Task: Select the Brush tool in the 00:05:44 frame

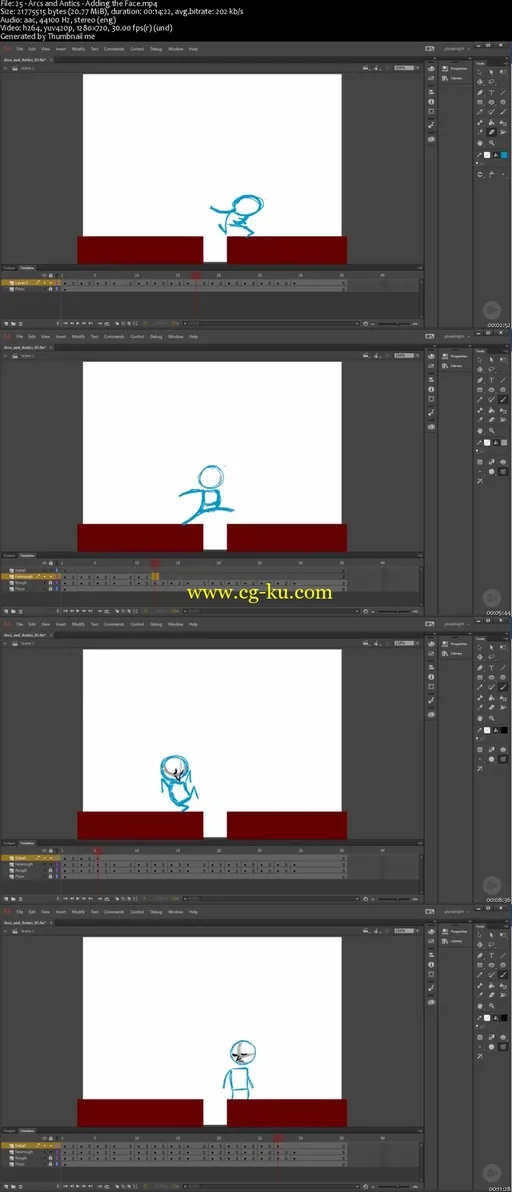Action: (x=503, y=399)
